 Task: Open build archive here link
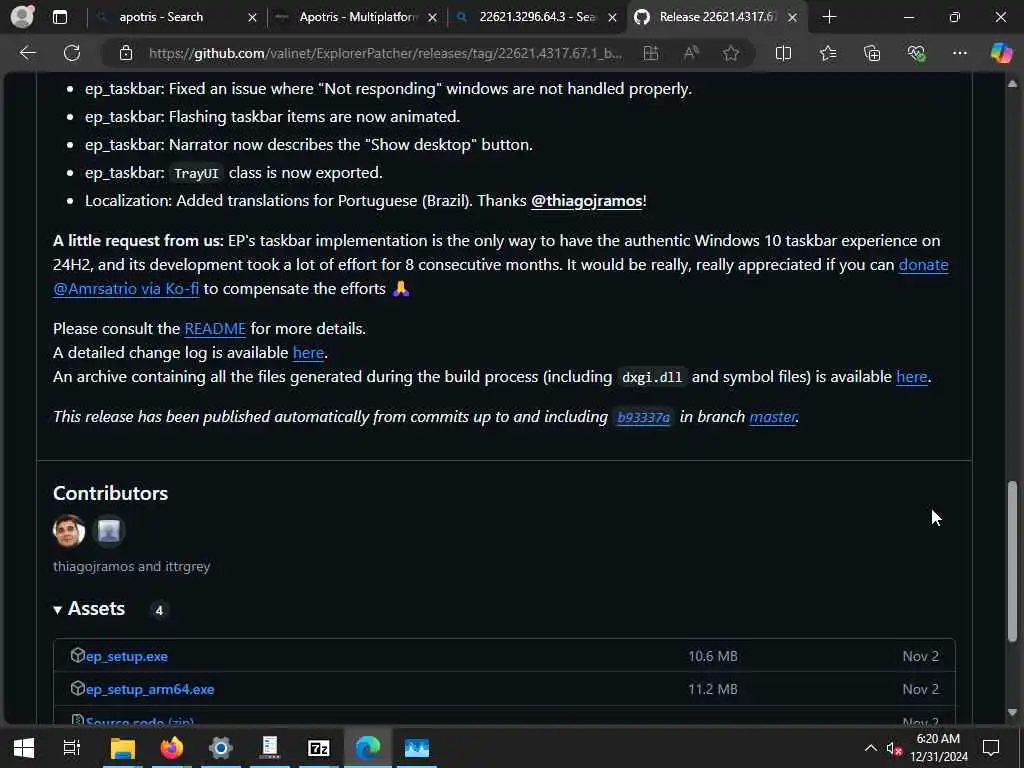pos(912,377)
